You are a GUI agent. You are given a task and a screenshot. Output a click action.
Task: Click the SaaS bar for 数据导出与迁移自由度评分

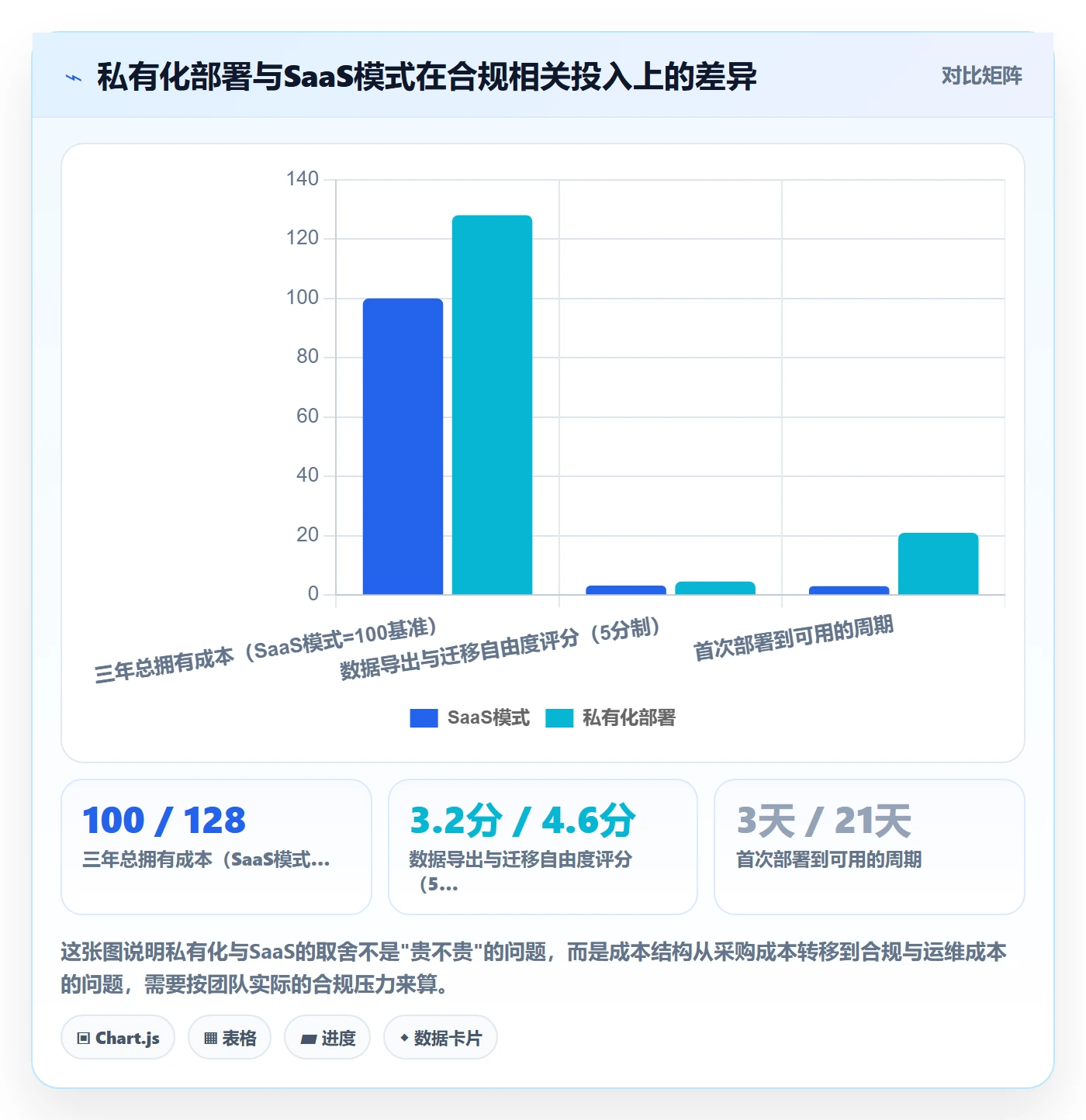(x=626, y=590)
